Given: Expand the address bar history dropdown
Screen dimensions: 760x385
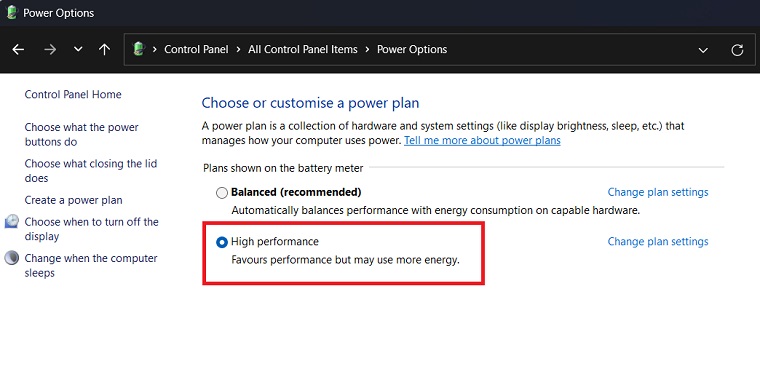Looking at the screenshot, I should pos(703,50).
